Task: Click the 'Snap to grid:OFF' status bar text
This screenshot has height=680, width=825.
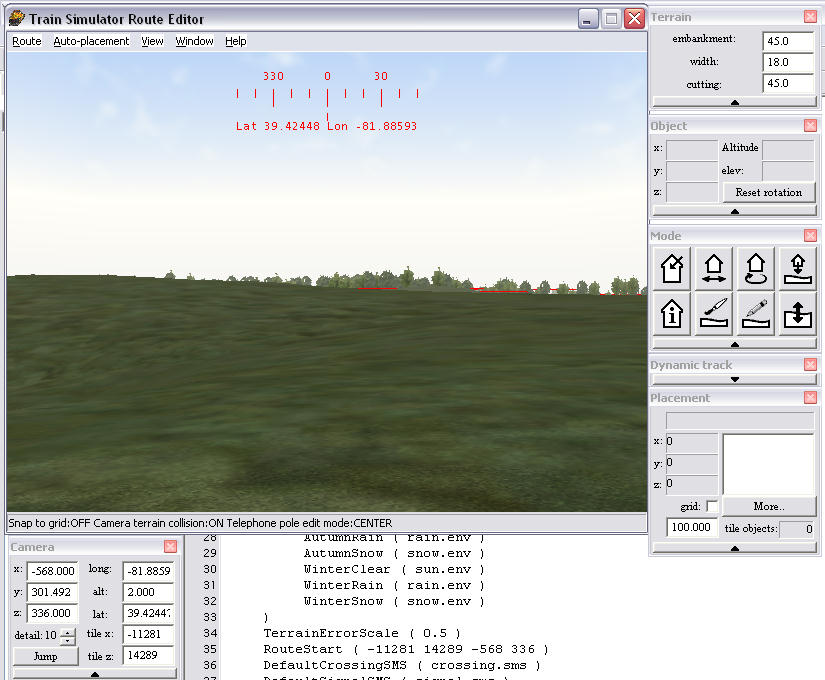Action: click(x=49, y=523)
